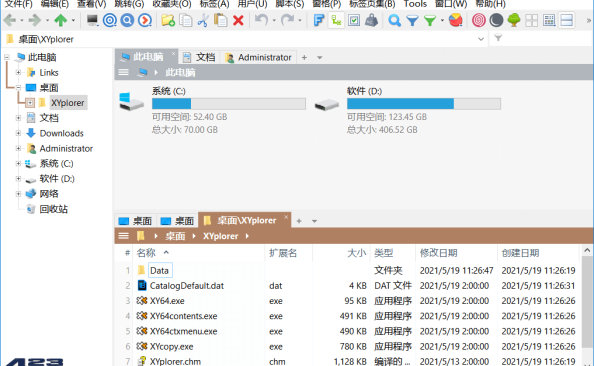Toggle dark mode moon icon

496,20
